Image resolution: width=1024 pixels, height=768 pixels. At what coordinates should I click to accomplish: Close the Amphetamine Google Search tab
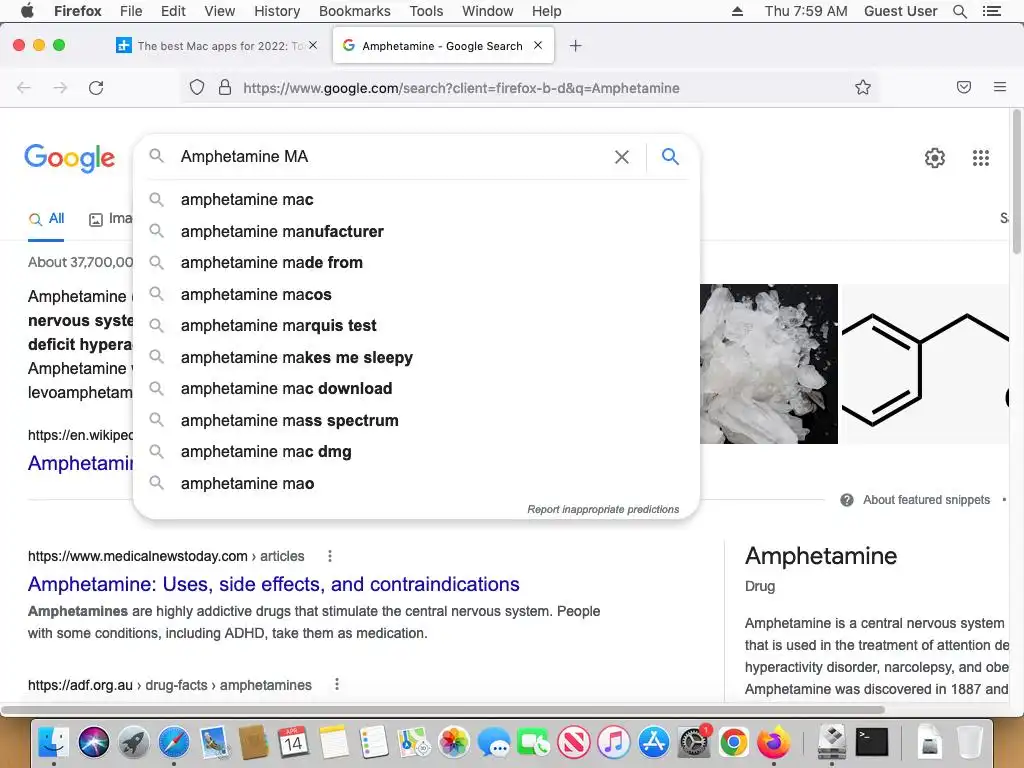537,45
